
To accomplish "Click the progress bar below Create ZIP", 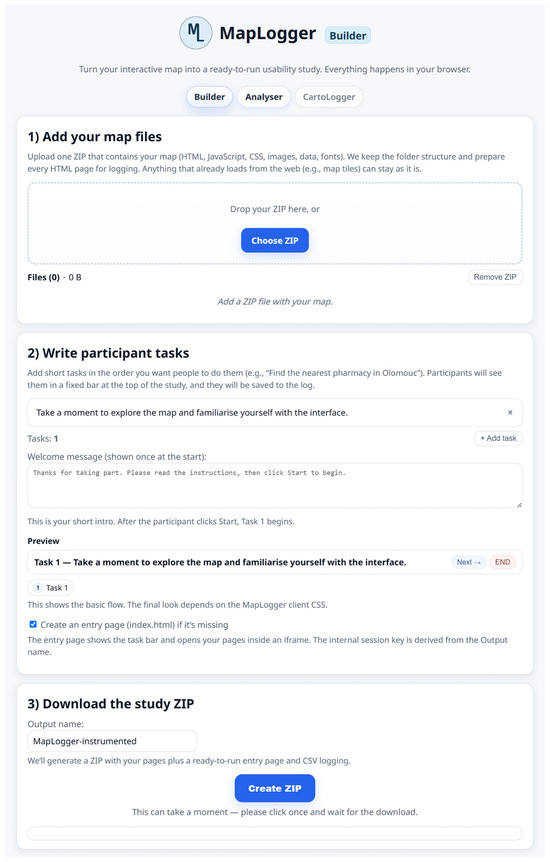I will coord(275,833).
